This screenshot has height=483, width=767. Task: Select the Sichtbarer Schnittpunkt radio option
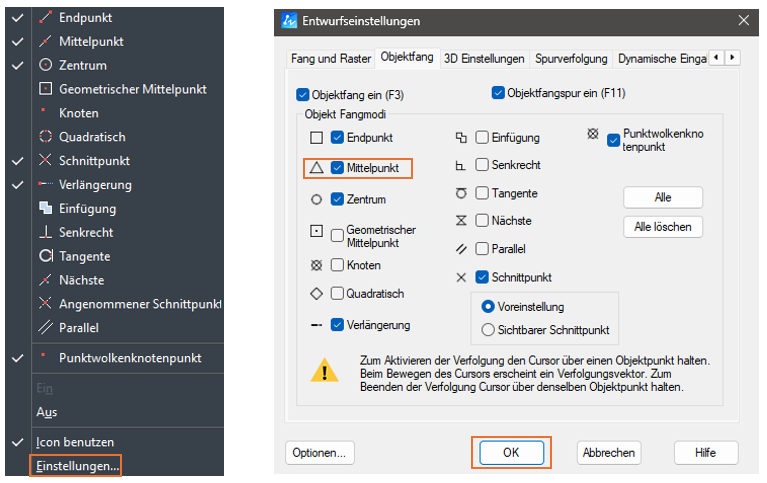[x=489, y=330]
